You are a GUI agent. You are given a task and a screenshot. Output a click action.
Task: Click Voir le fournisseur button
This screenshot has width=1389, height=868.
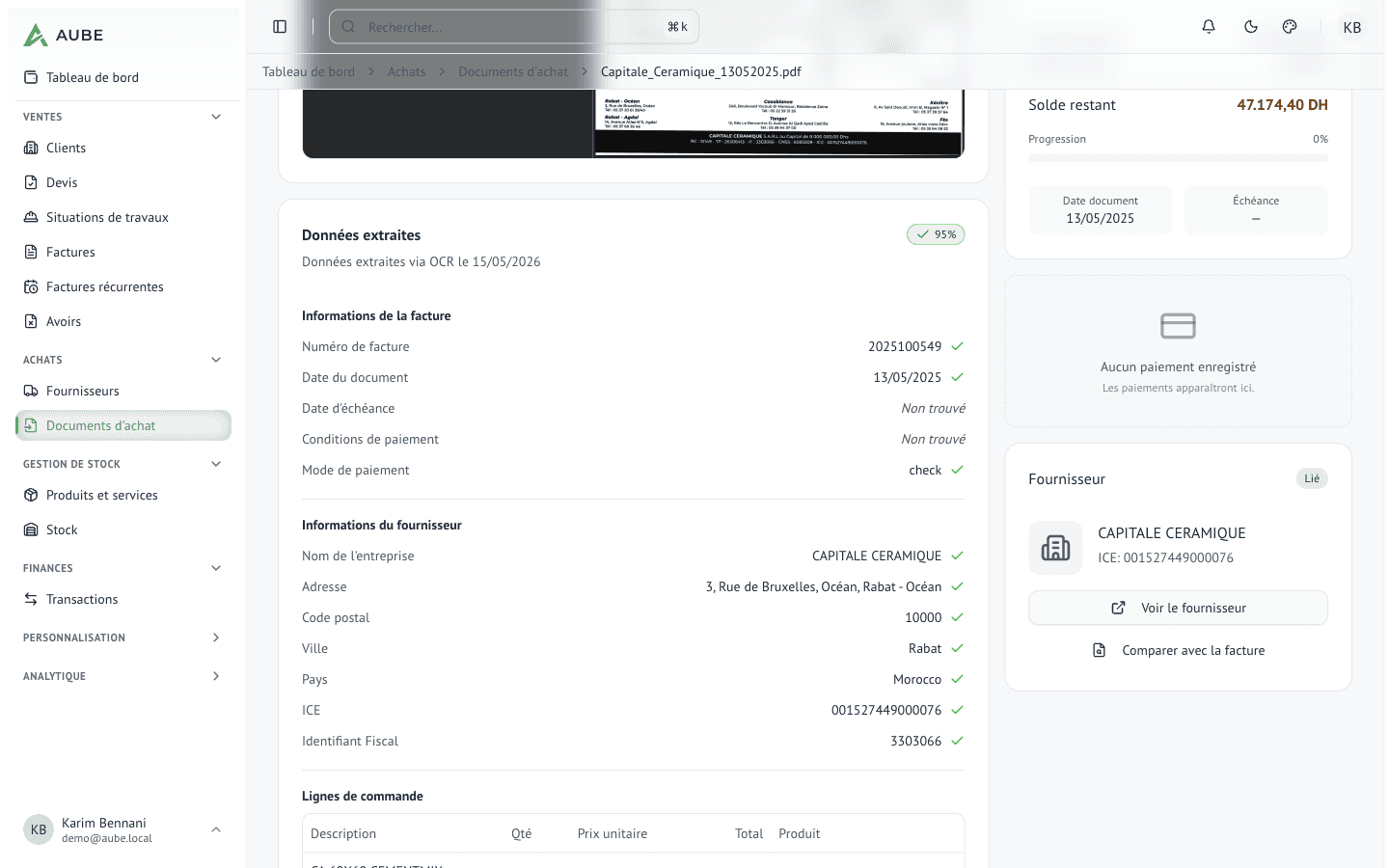tap(1178, 608)
